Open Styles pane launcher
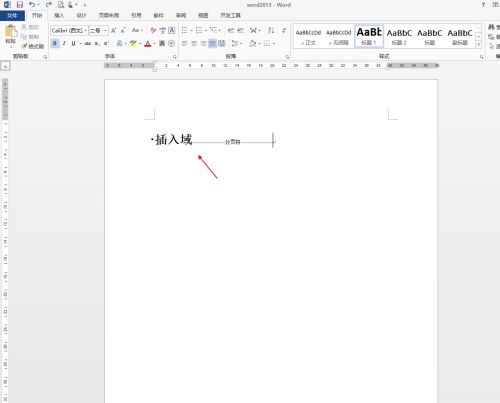 click(482, 57)
